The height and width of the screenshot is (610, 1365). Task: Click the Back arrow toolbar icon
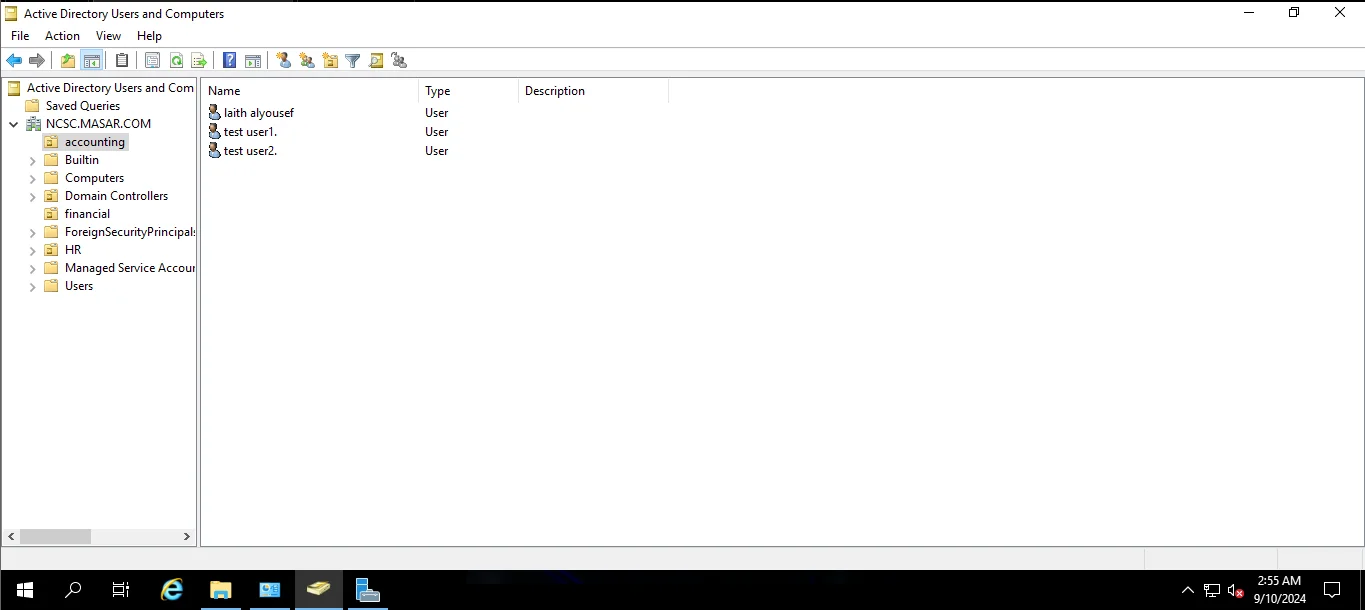pyautogui.click(x=14, y=61)
